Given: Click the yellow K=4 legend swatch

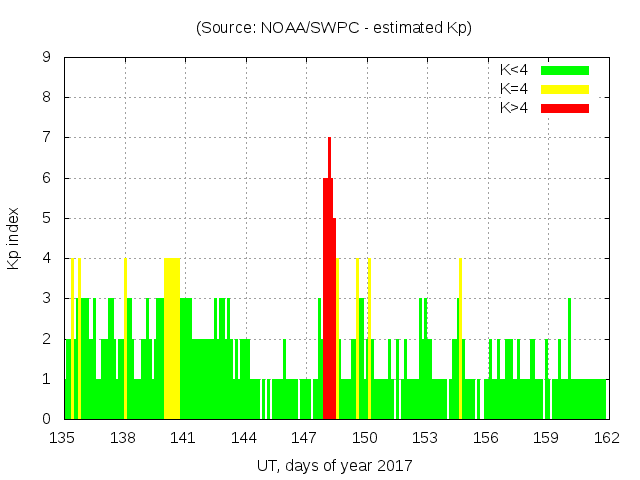Looking at the screenshot, I should pos(565,89).
